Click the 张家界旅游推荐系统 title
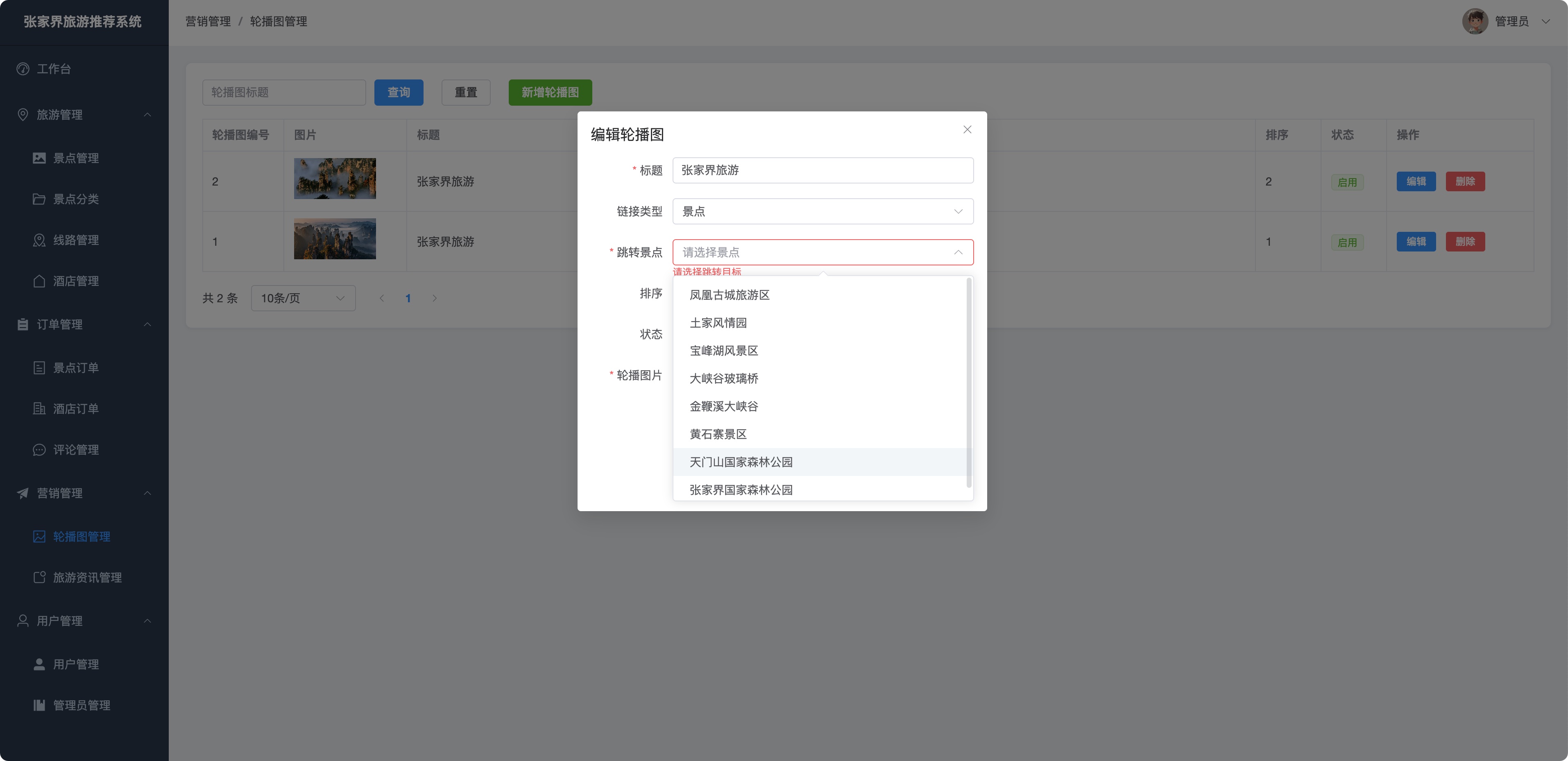The height and width of the screenshot is (761, 1568). pyautogui.click(x=83, y=22)
